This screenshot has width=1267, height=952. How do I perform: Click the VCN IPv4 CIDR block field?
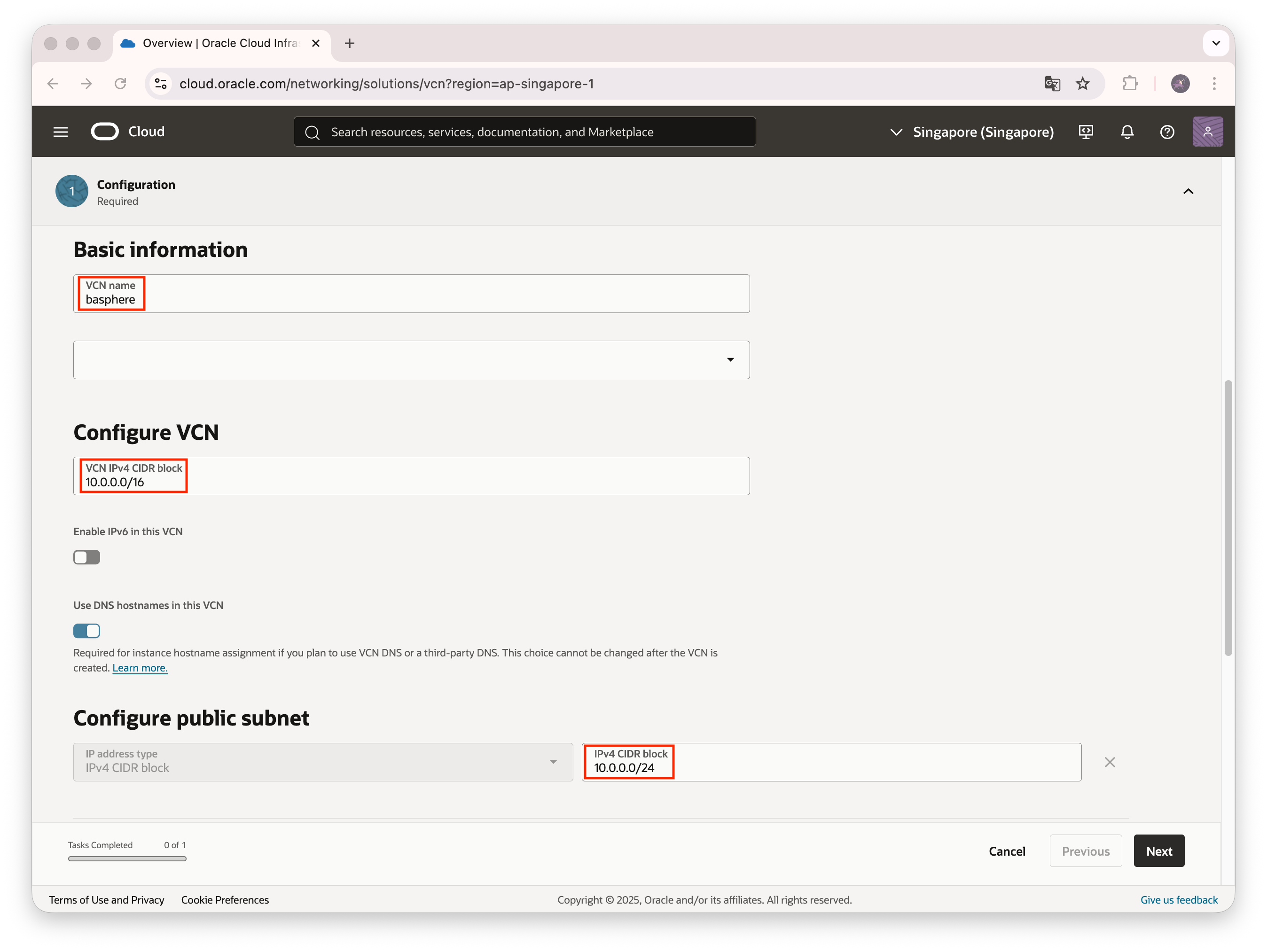[x=411, y=476]
